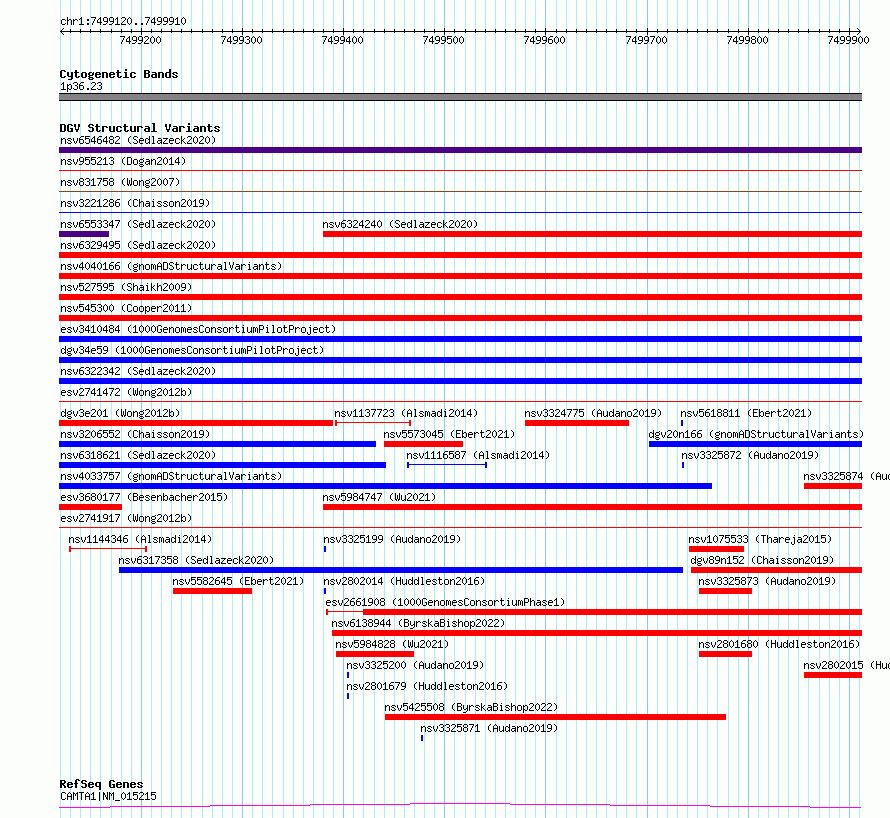Select nsv3325872 (Audano2019) label
The width and height of the screenshot is (890, 818).
click(x=750, y=455)
